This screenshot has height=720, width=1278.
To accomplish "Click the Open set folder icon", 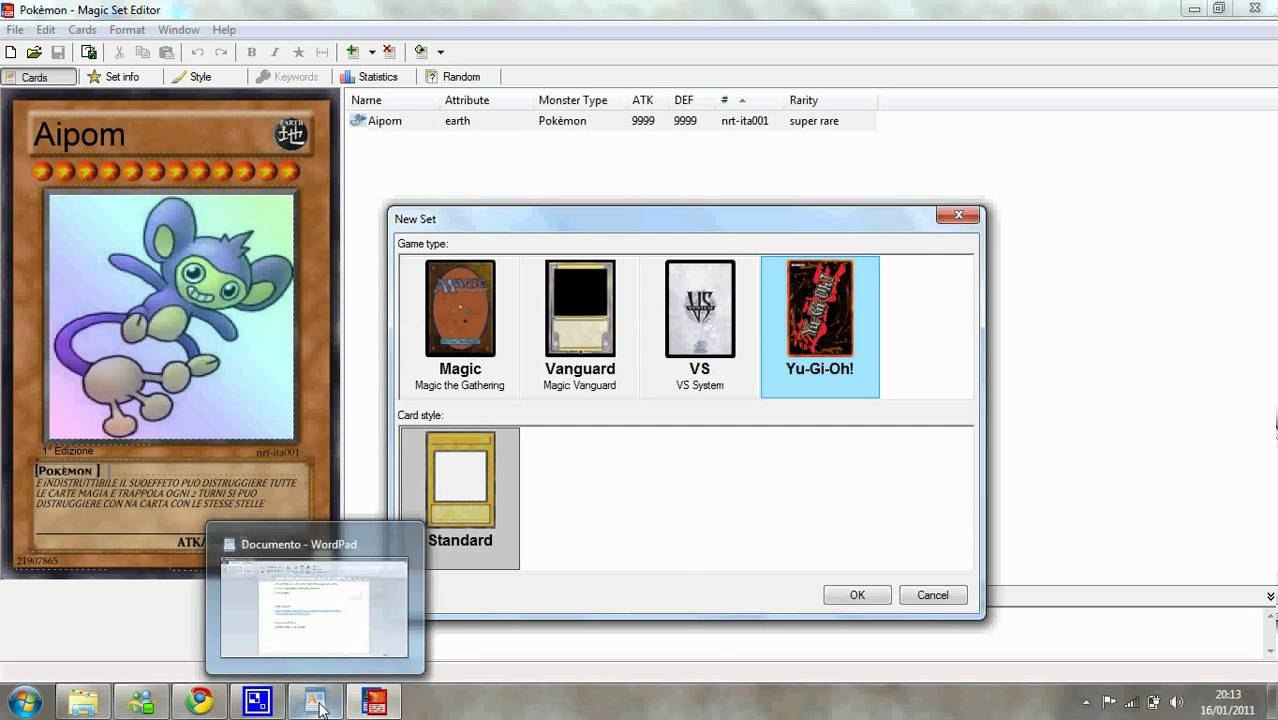I will [34, 52].
